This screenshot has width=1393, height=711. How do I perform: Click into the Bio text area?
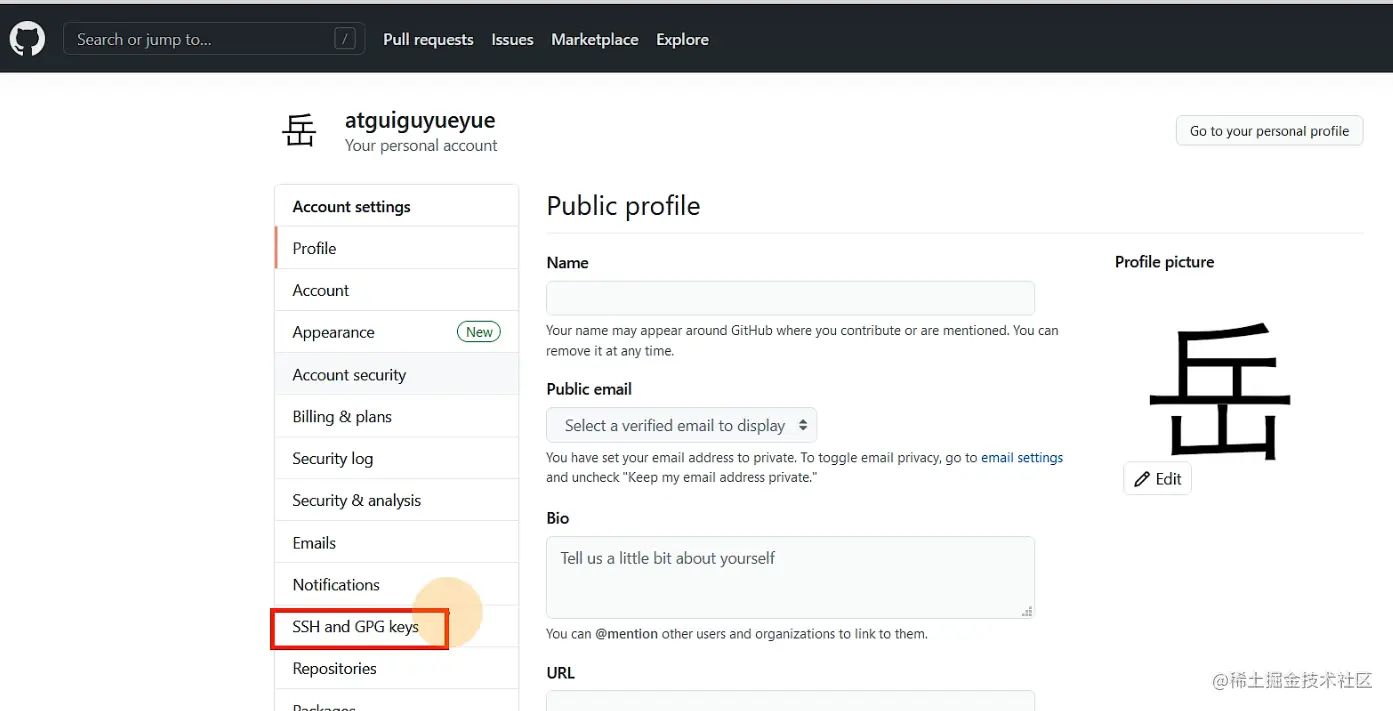(x=790, y=577)
